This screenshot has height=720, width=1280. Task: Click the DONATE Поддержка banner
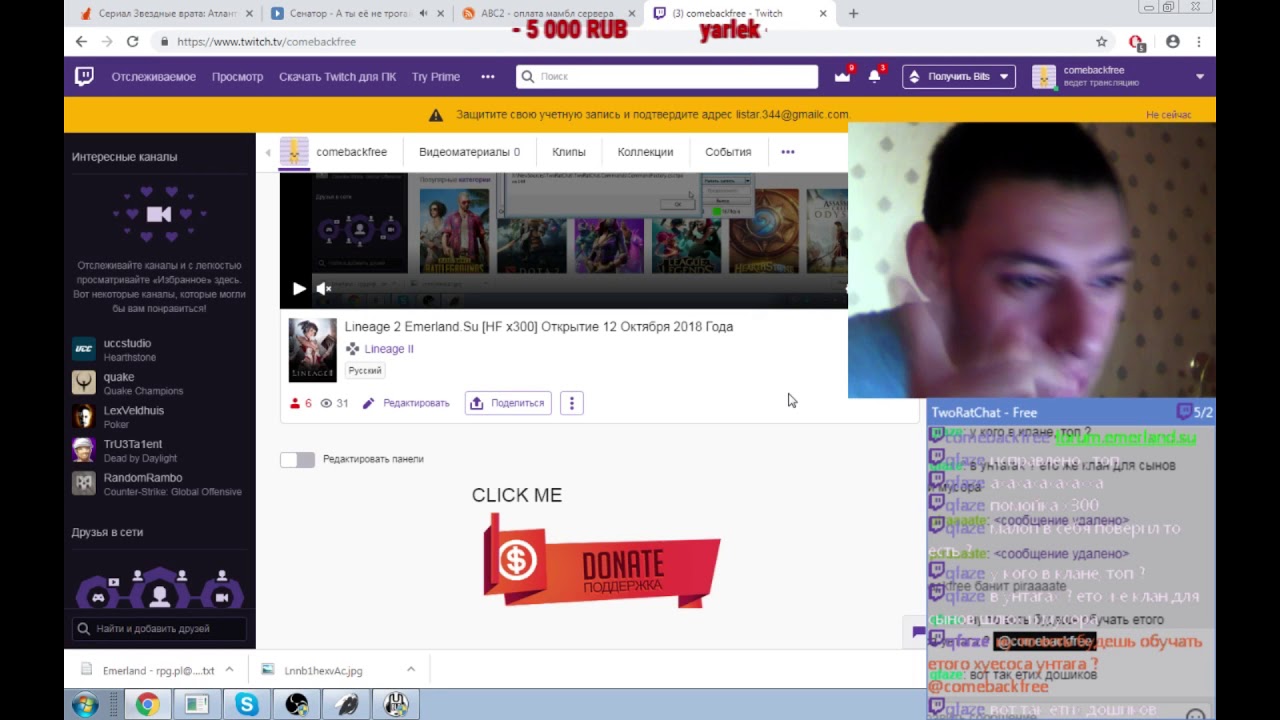pyautogui.click(x=601, y=560)
